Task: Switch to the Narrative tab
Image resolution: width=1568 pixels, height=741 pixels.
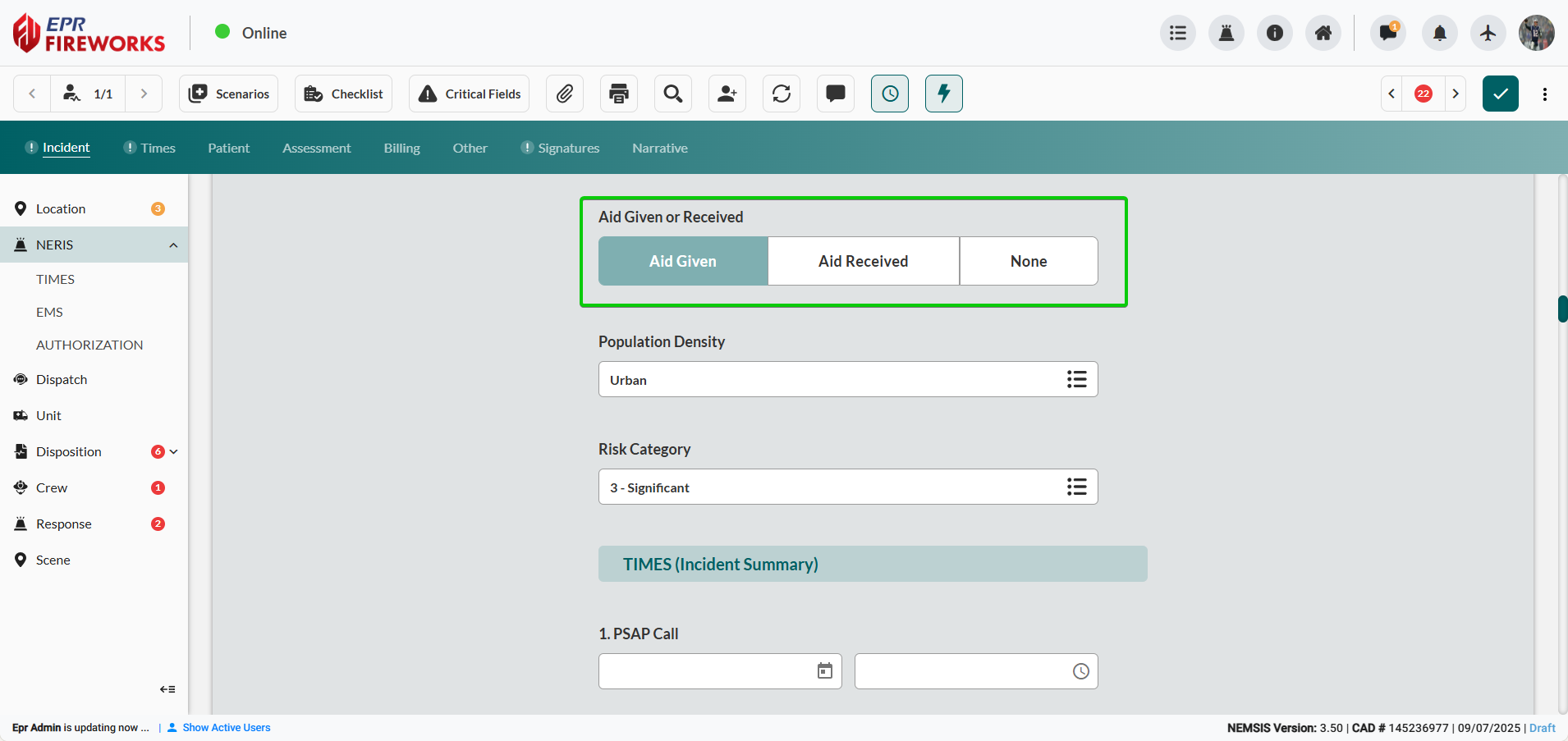Action: coord(659,148)
